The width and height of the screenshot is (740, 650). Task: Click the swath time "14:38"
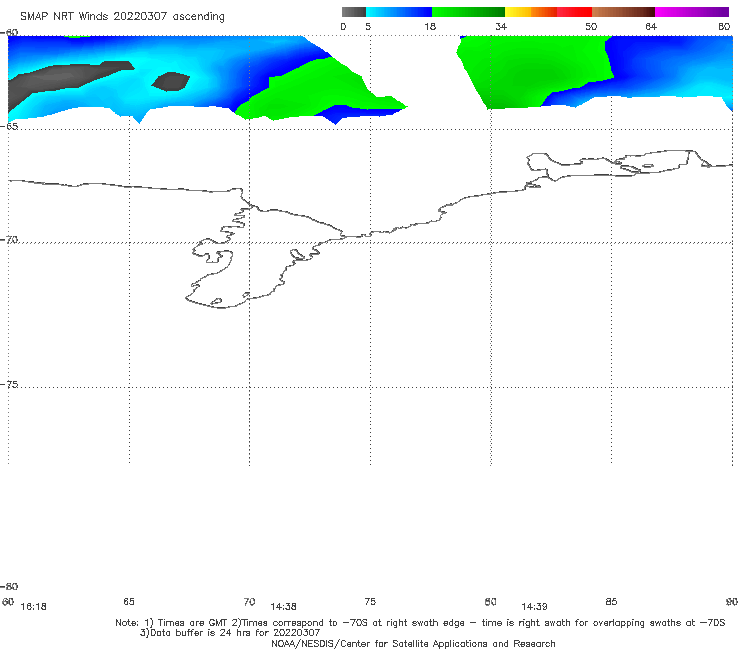tap(283, 607)
